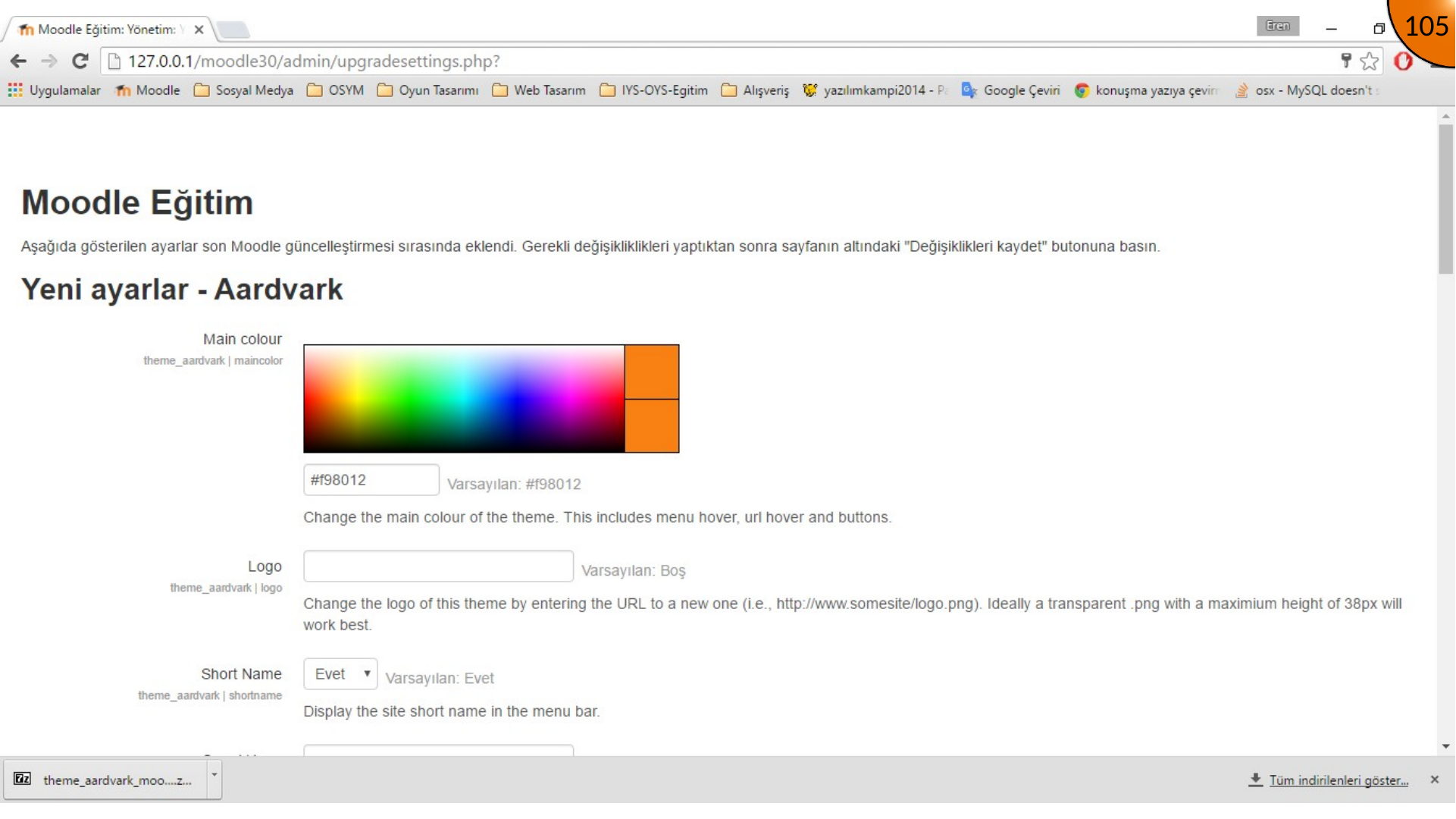Click the page vertical scrollbar thumb
This screenshot has width=1456, height=819.
coord(1446,199)
